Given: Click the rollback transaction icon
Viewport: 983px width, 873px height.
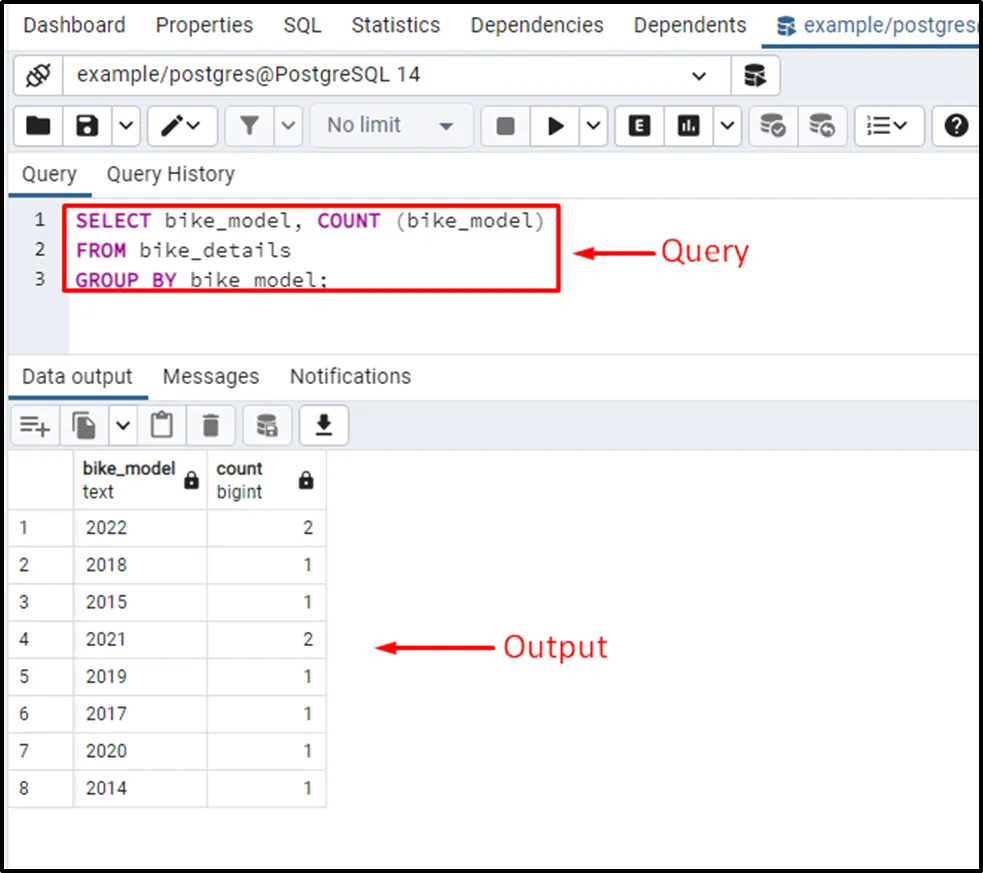Looking at the screenshot, I should coord(822,126).
